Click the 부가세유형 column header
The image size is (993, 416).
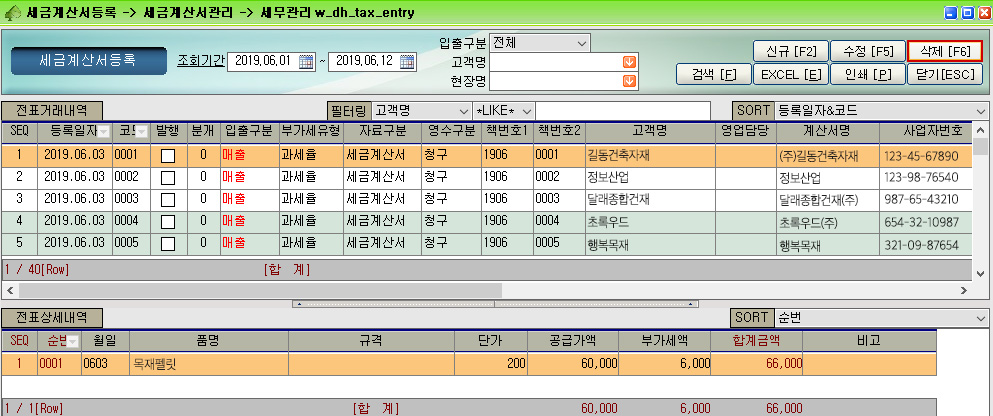(310, 131)
